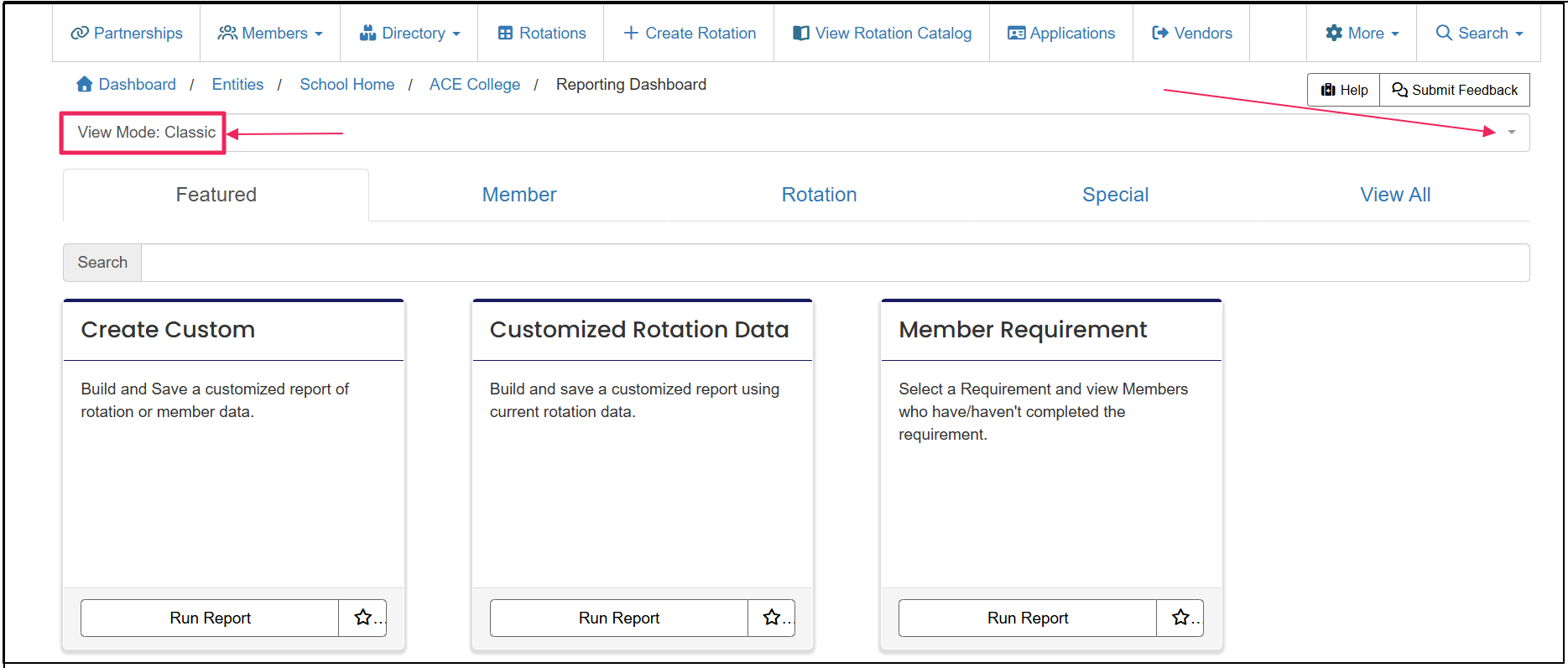The width and height of the screenshot is (1568, 668).
Task: Star the Create Custom report as favorite
Action: pos(362,618)
